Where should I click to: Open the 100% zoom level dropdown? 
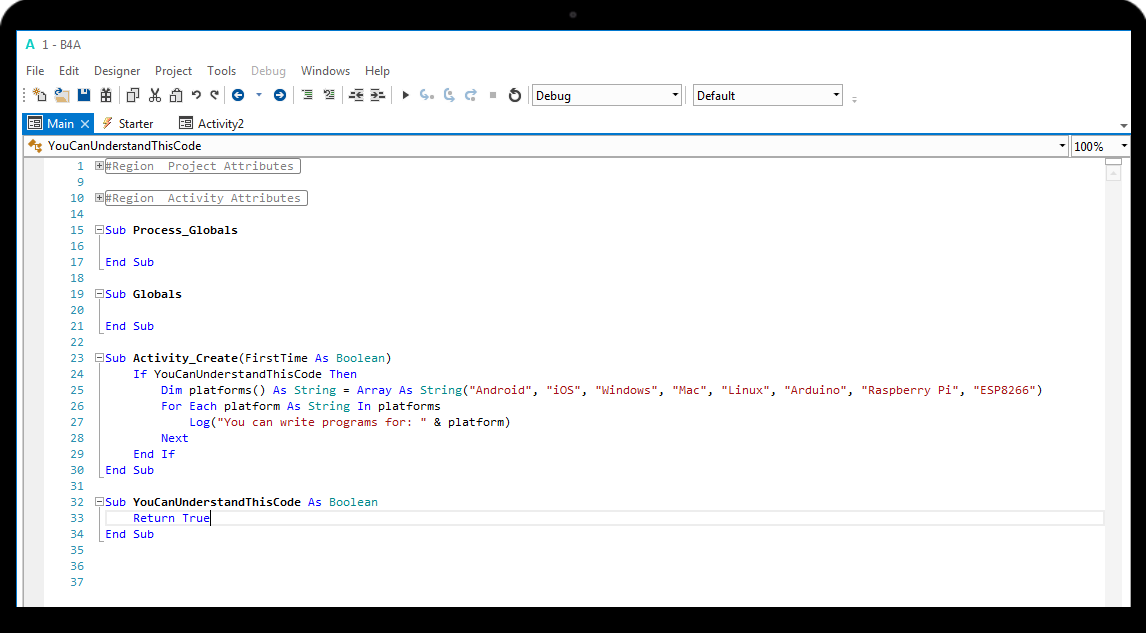pos(1100,146)
